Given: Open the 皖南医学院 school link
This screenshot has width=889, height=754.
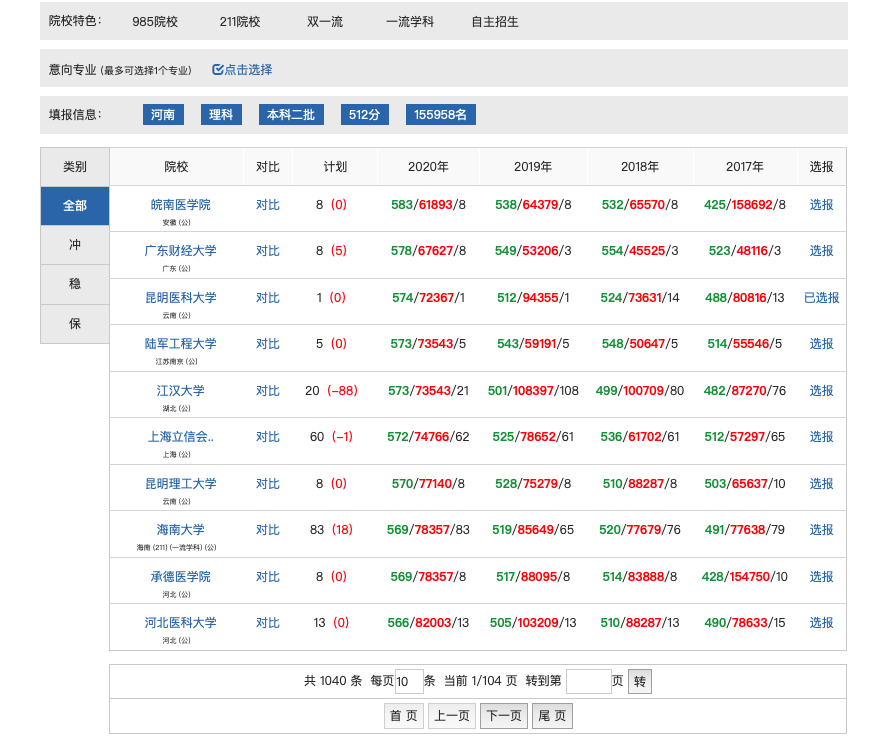Looking at the screenshot, I should pyautogui.click(x=180, y=204).
